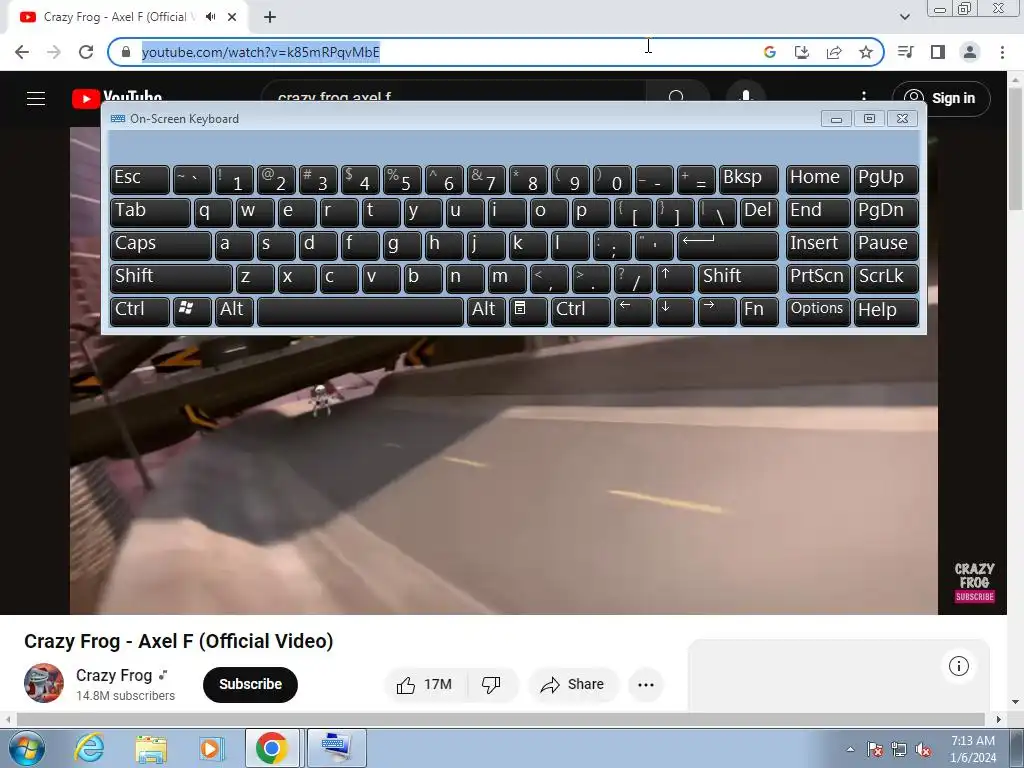This screenshot has width=1024, height=768.
Task: Click the Home key
Action: [818, 179]
